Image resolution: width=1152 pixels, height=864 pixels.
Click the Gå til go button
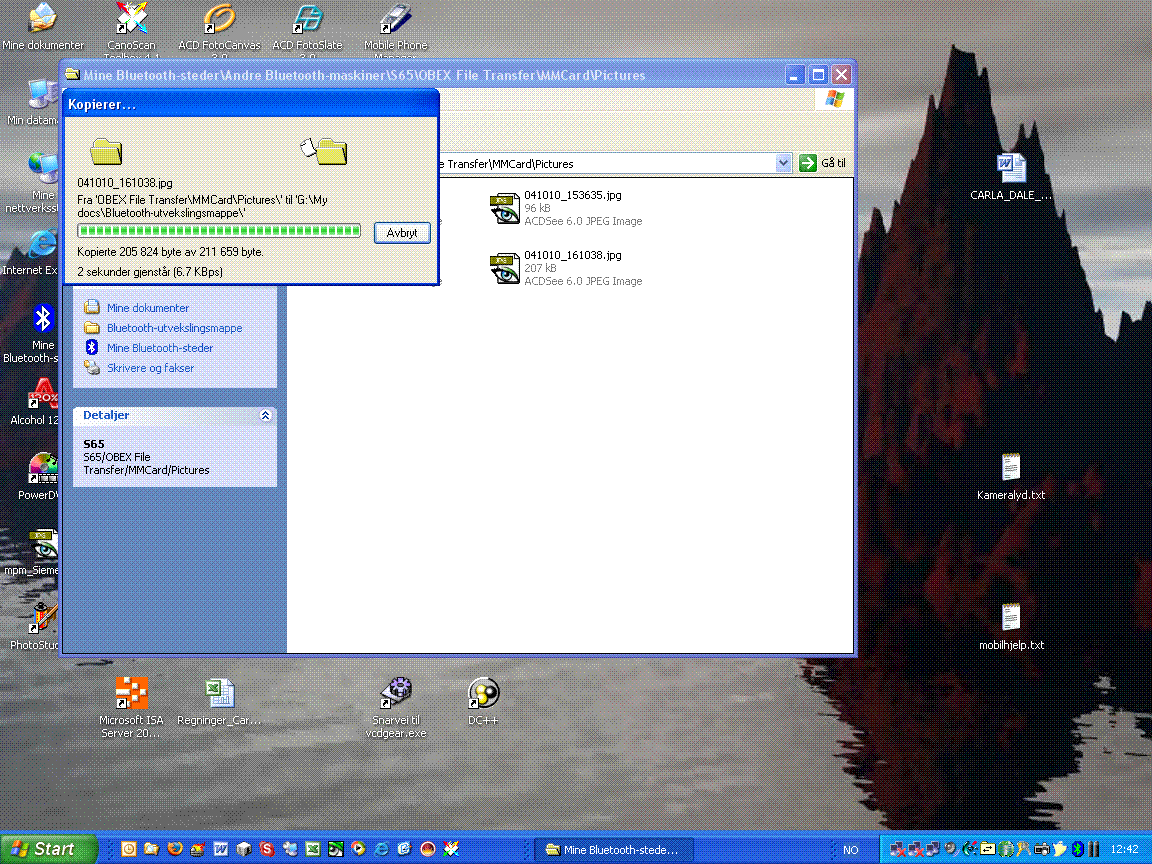coord(823,163)
